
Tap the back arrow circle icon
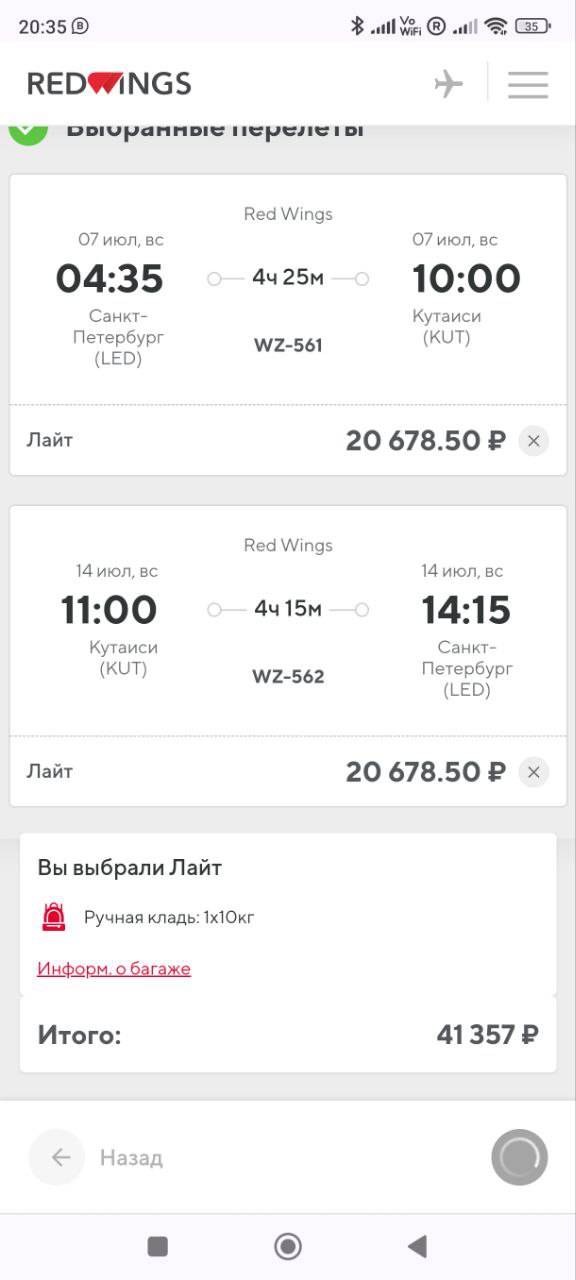pos(57,1158)
